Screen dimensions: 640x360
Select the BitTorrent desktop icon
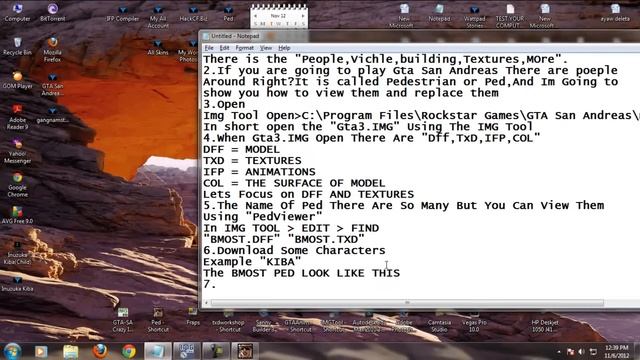pos(53,12)
